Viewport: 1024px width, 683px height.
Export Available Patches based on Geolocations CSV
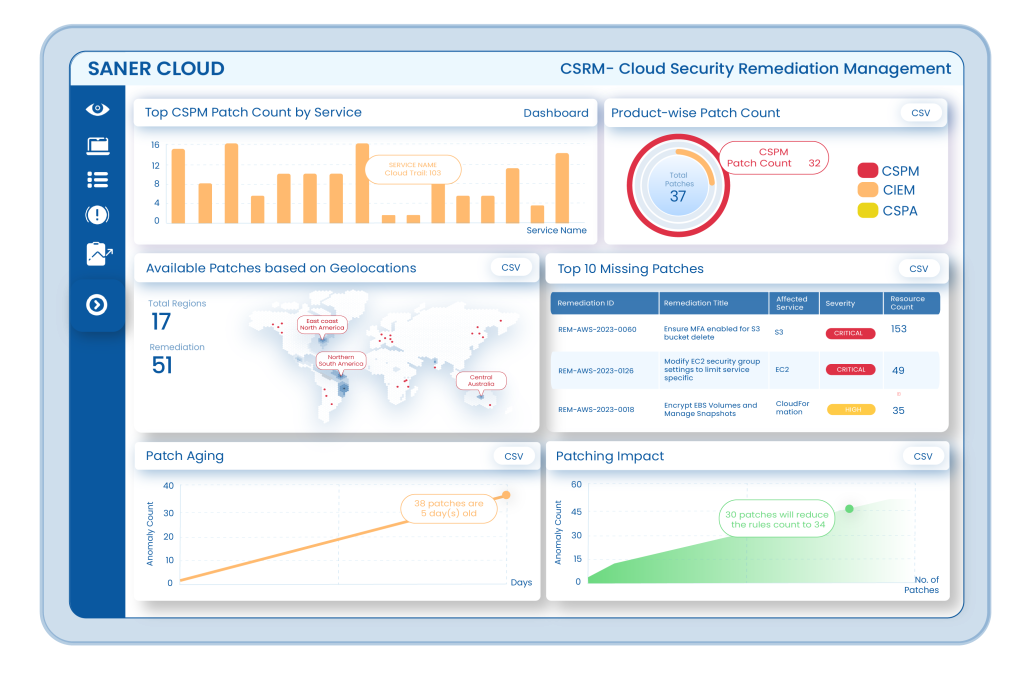(511, 268)
